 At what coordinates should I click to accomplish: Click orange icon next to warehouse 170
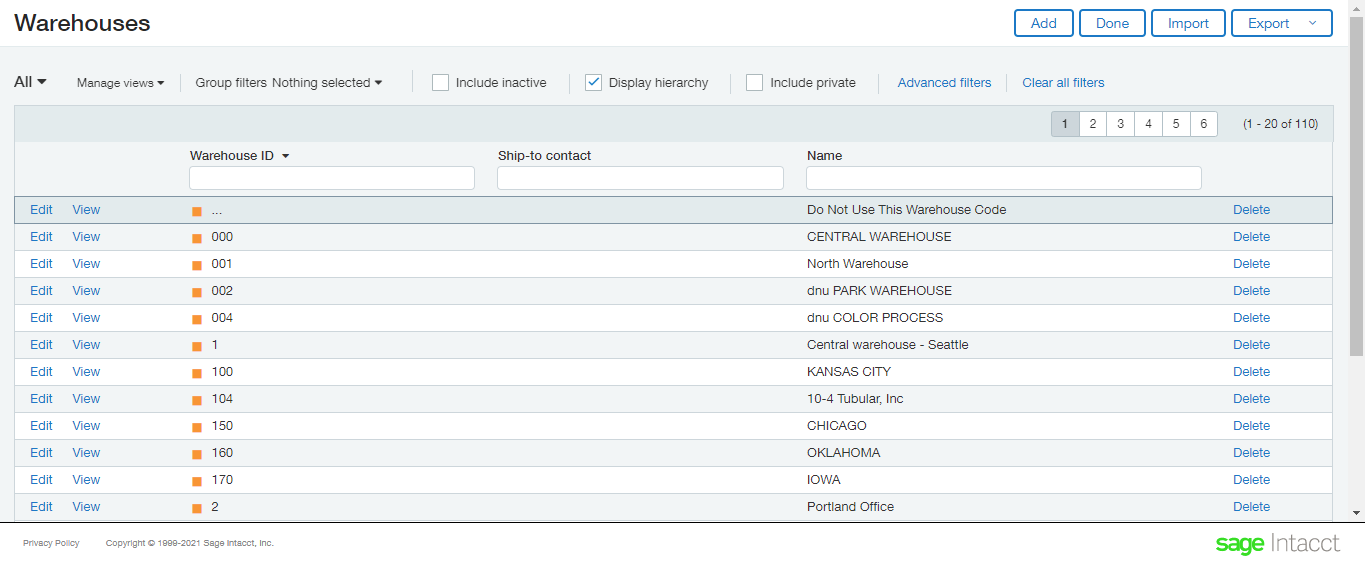[197, 481]
